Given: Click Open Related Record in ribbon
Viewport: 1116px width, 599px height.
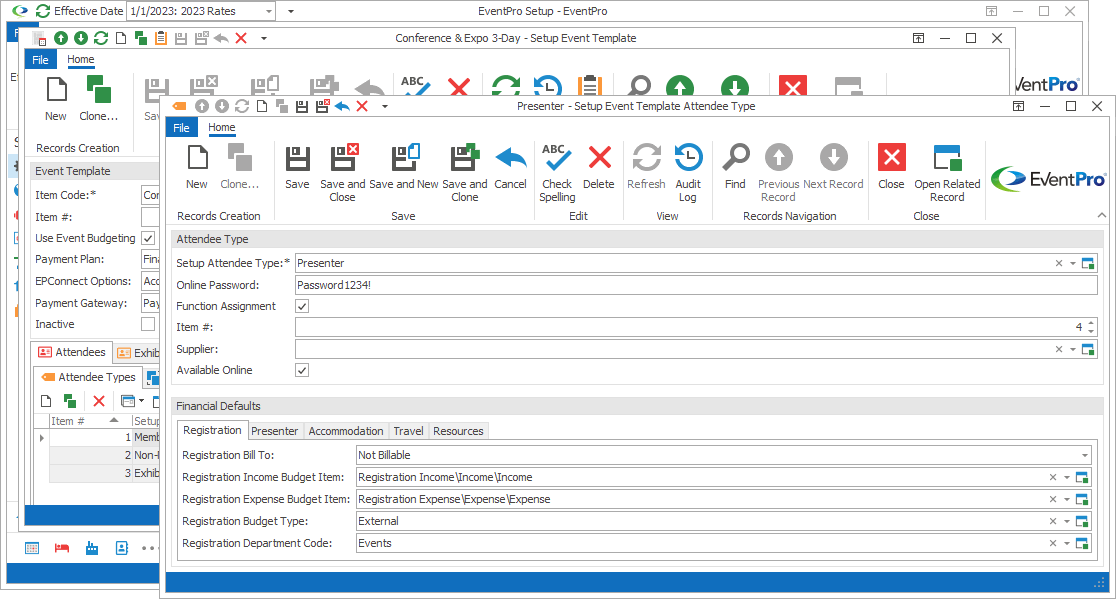Looking at the screenshot, I should coord(947,173).
